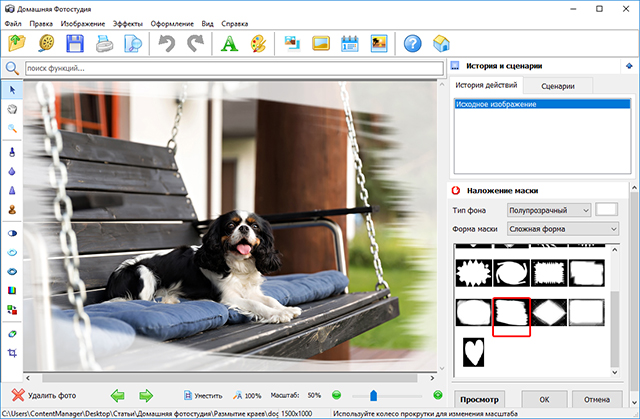The width and height of the screenshot is (640, 419).
Task: Click the color replacement tool icon
Action: point(12,310)
